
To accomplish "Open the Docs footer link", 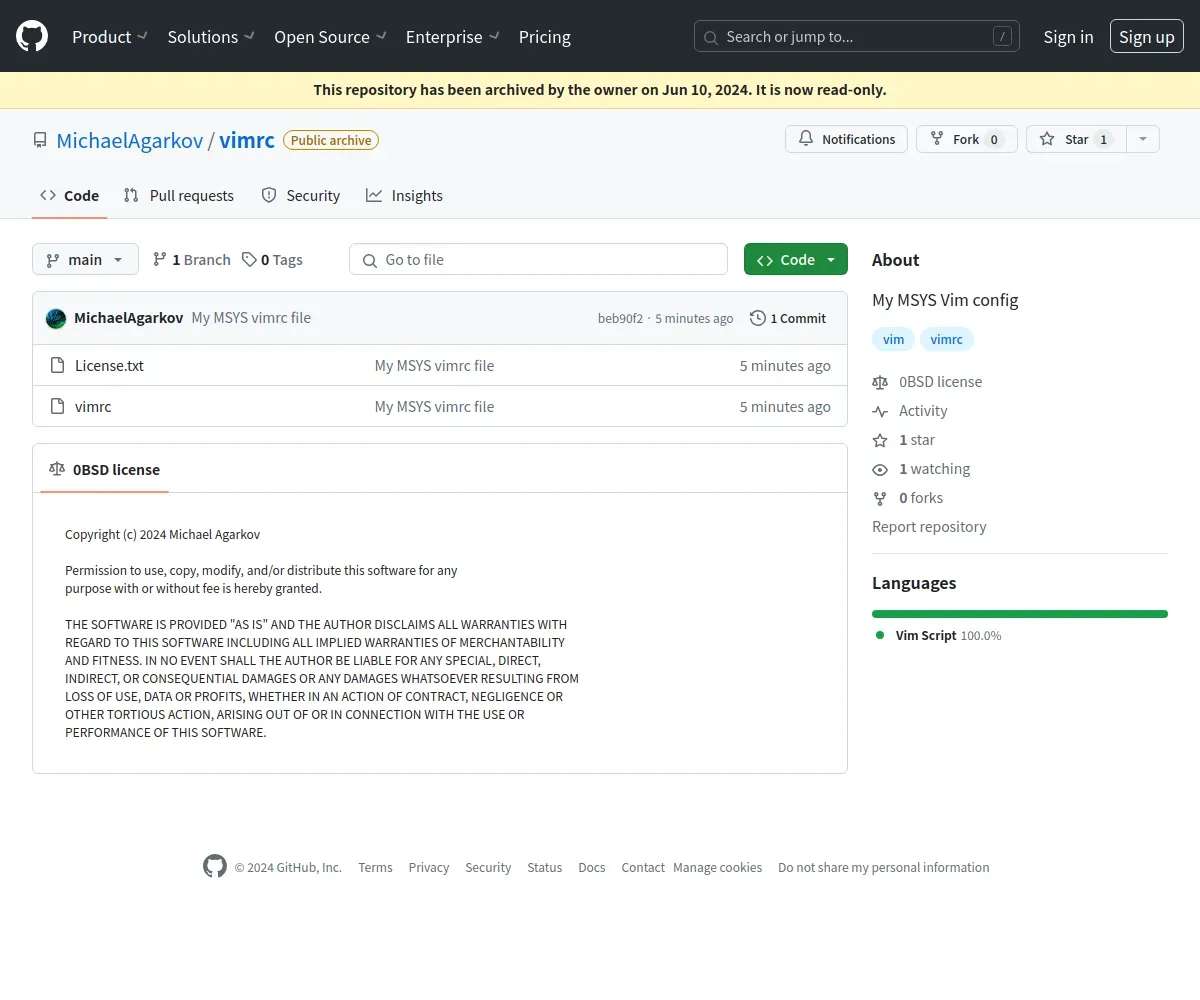I will point(592,868).
